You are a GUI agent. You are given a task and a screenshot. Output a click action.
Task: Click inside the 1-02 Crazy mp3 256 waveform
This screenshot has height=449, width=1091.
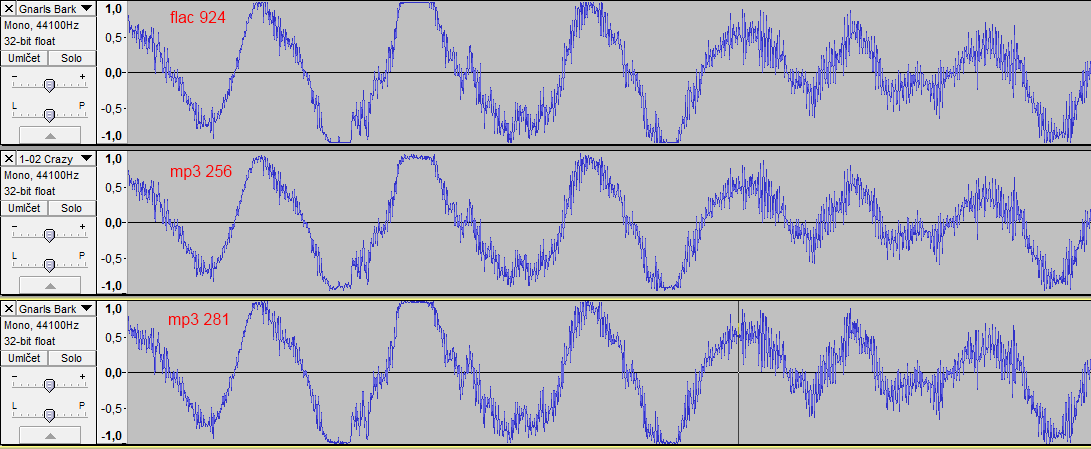click(x=608, y=223)
